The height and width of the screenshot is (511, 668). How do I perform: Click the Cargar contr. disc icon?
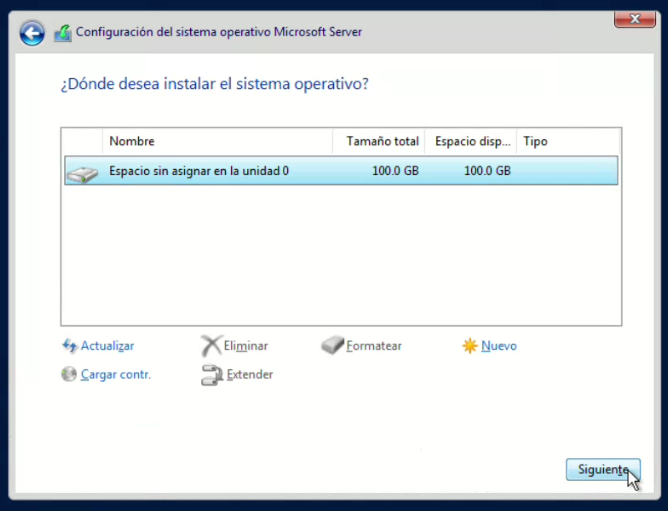point(69,375)
